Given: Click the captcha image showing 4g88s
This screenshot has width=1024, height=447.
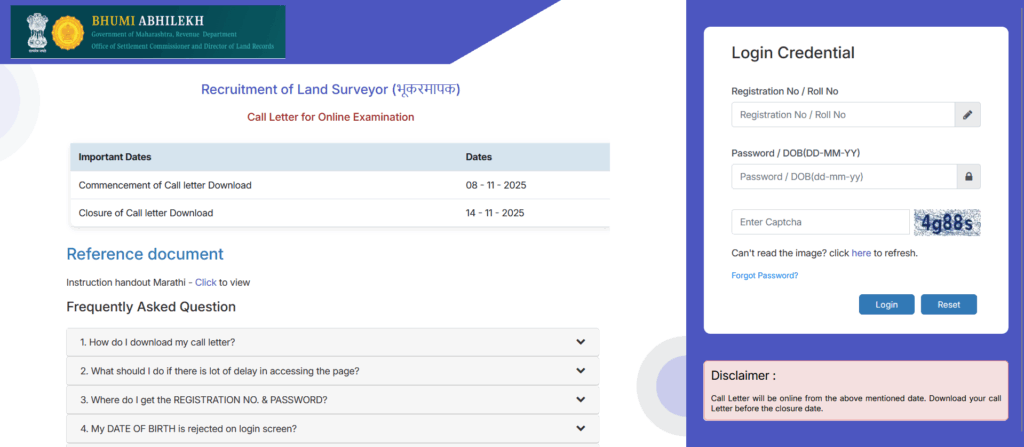Looking at the screenshot, I should point(946,222).
